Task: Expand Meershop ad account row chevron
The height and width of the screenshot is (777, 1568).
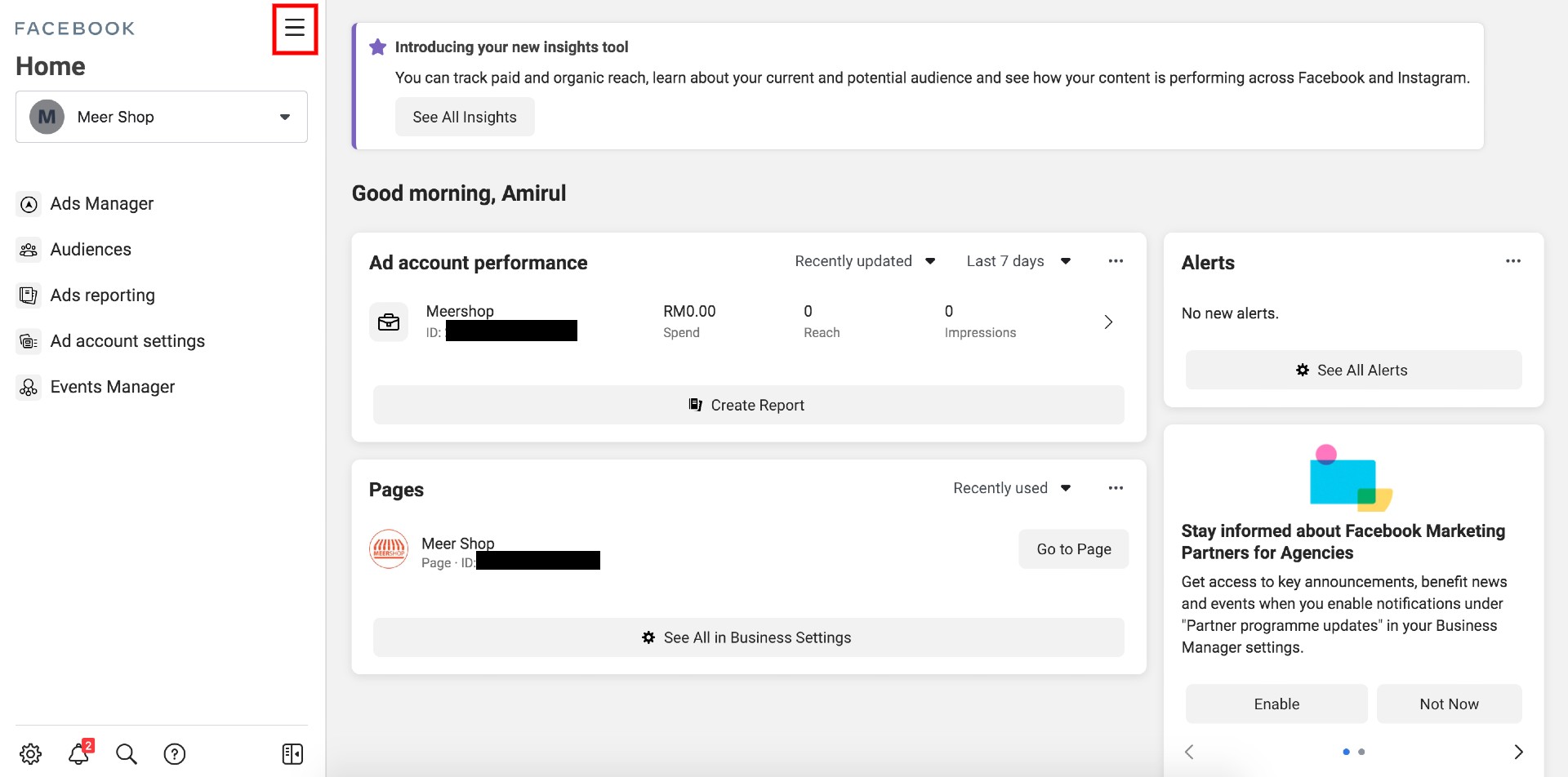Action: click(x=1108, y=322)
